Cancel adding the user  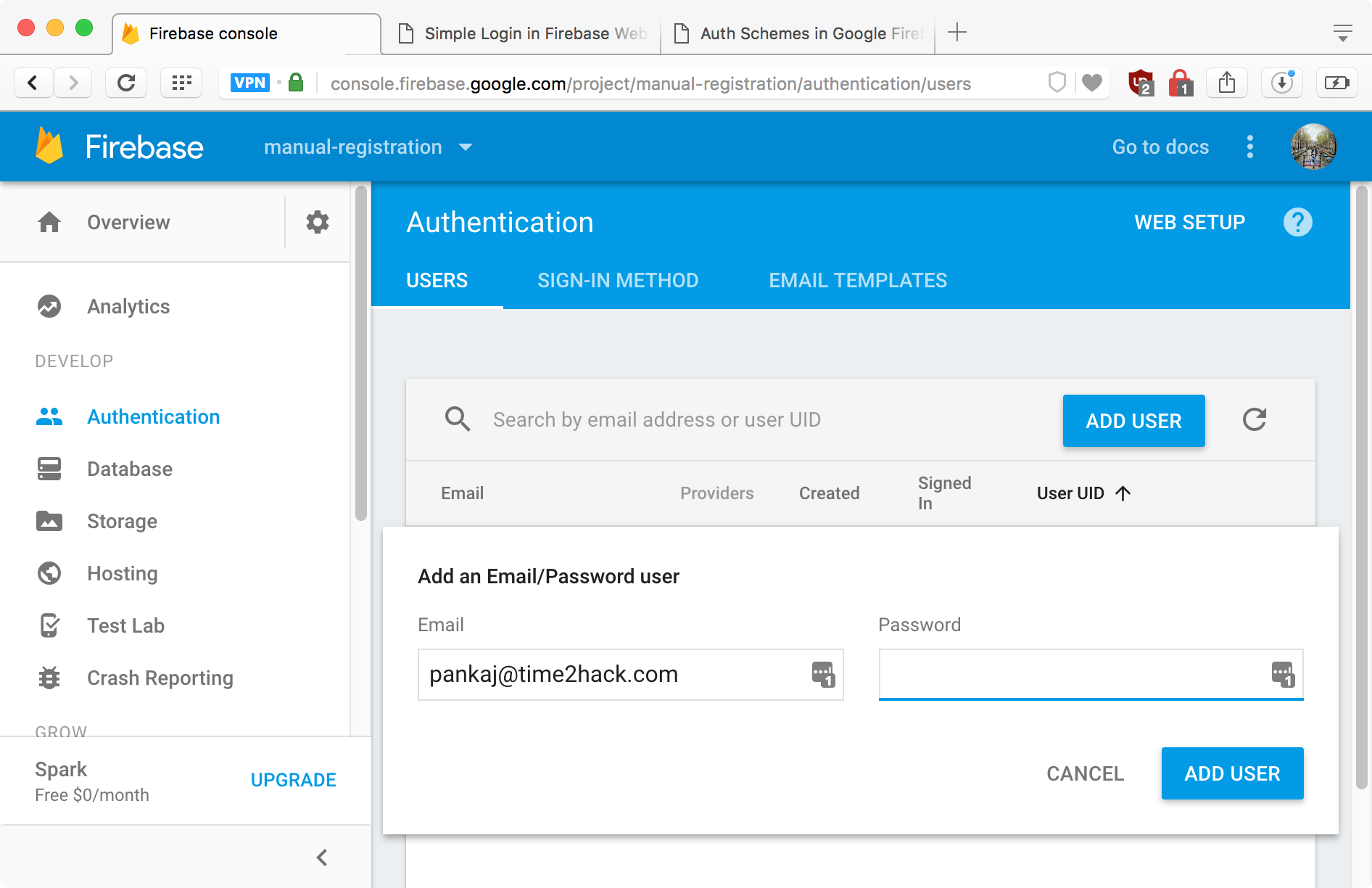[x=1085, y=773]
